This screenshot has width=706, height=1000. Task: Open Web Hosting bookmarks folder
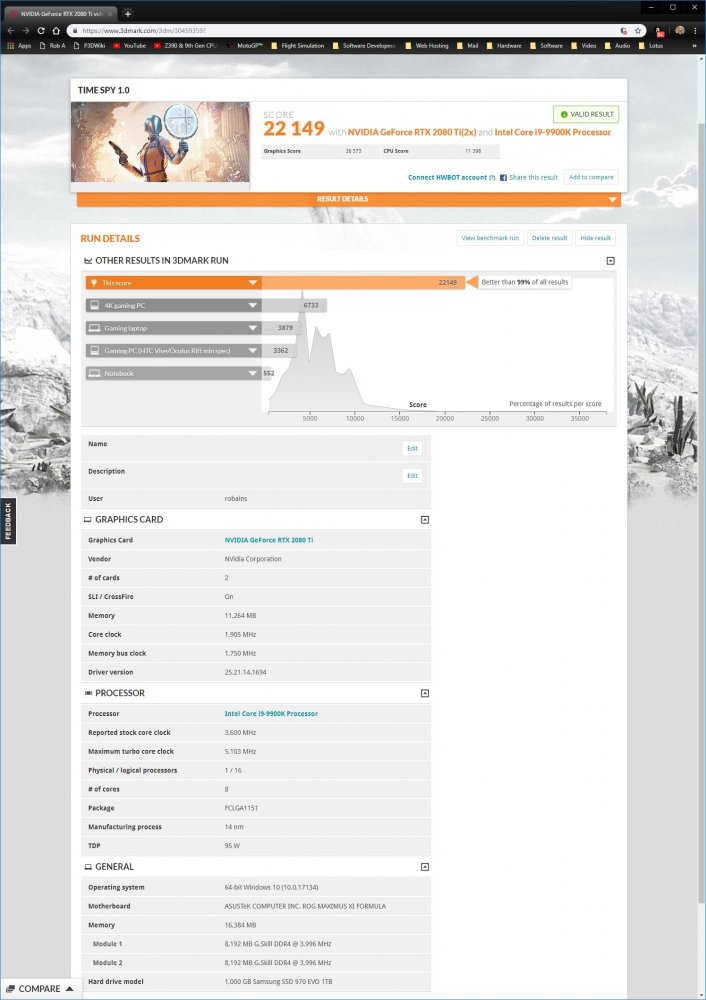pyautogui.click(x=427, y=46)
